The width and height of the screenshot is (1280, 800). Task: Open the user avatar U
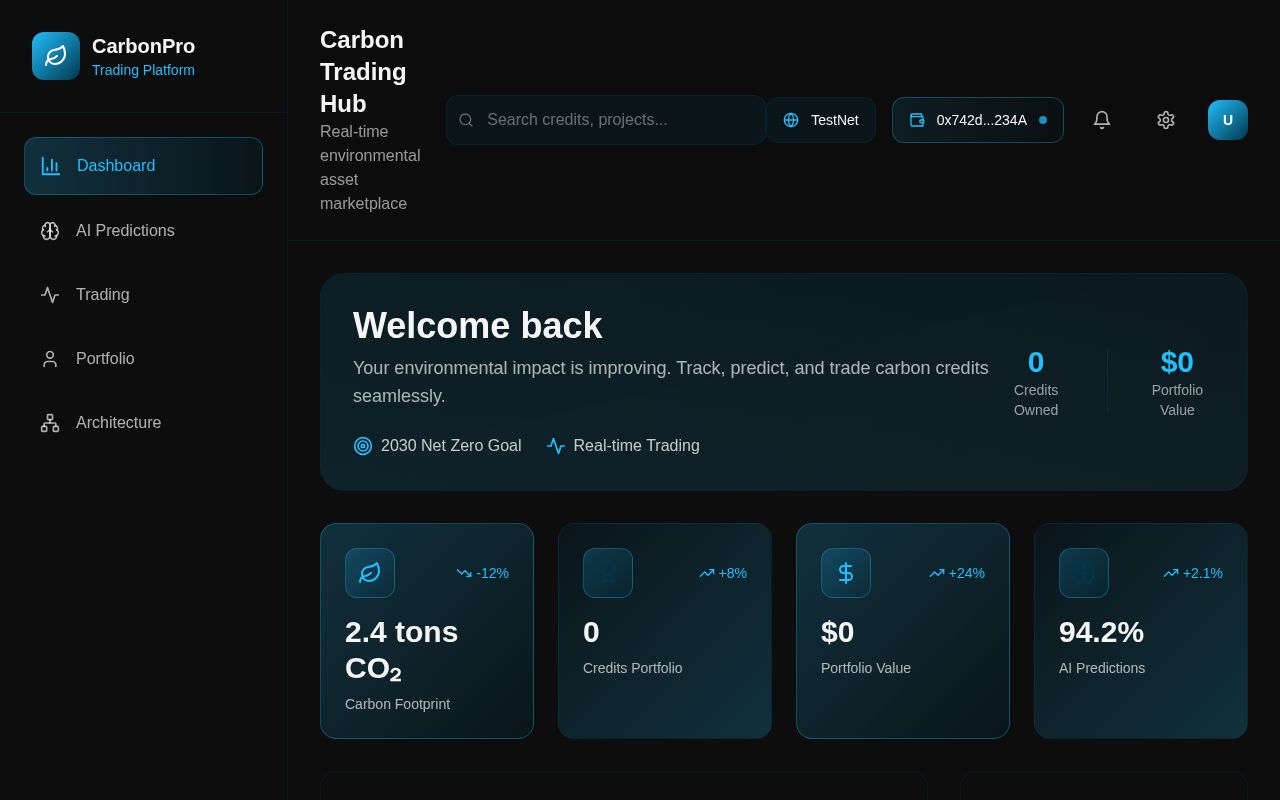[1228, 120]
